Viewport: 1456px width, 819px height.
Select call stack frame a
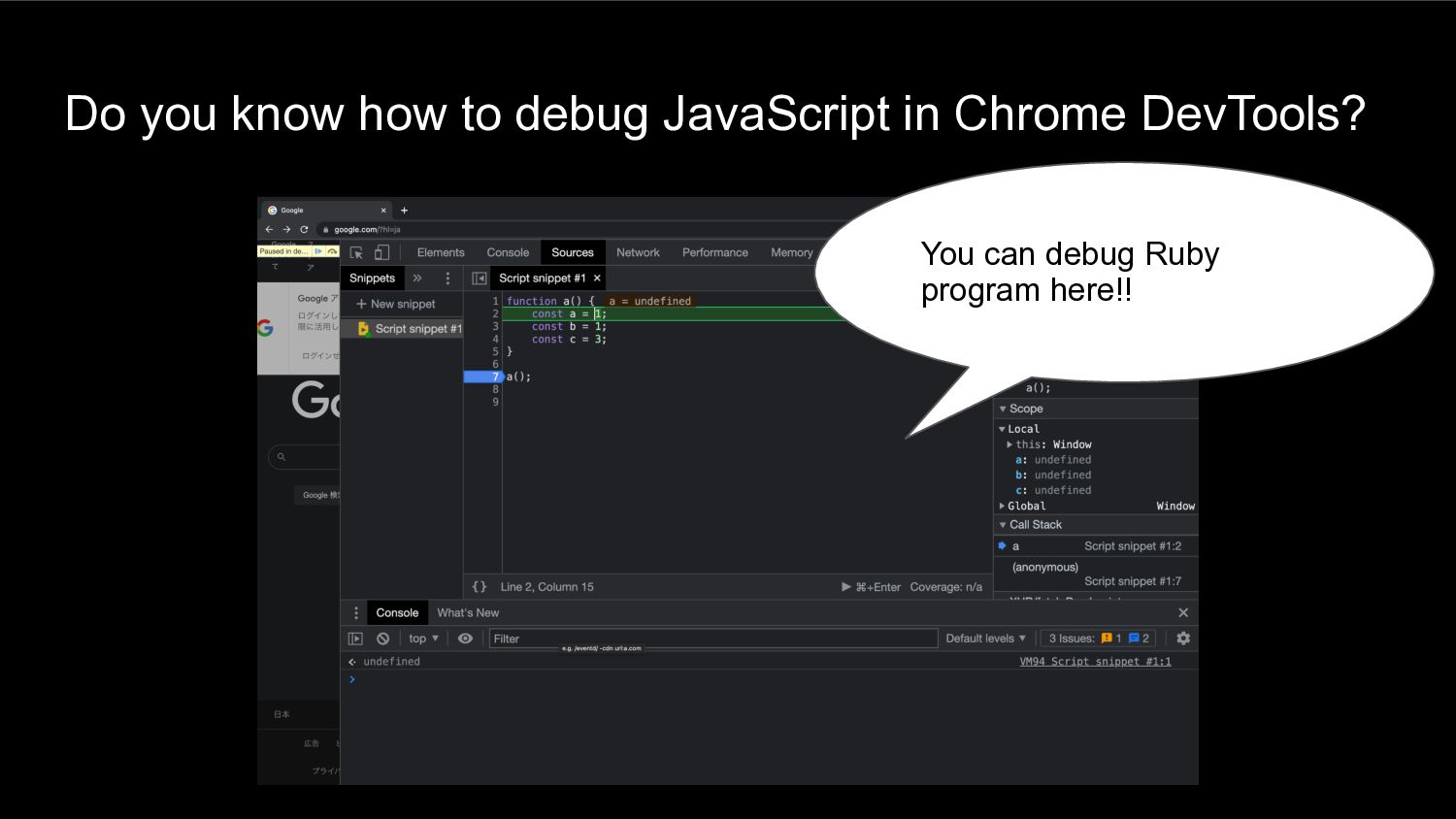(x=1096, y=546)
